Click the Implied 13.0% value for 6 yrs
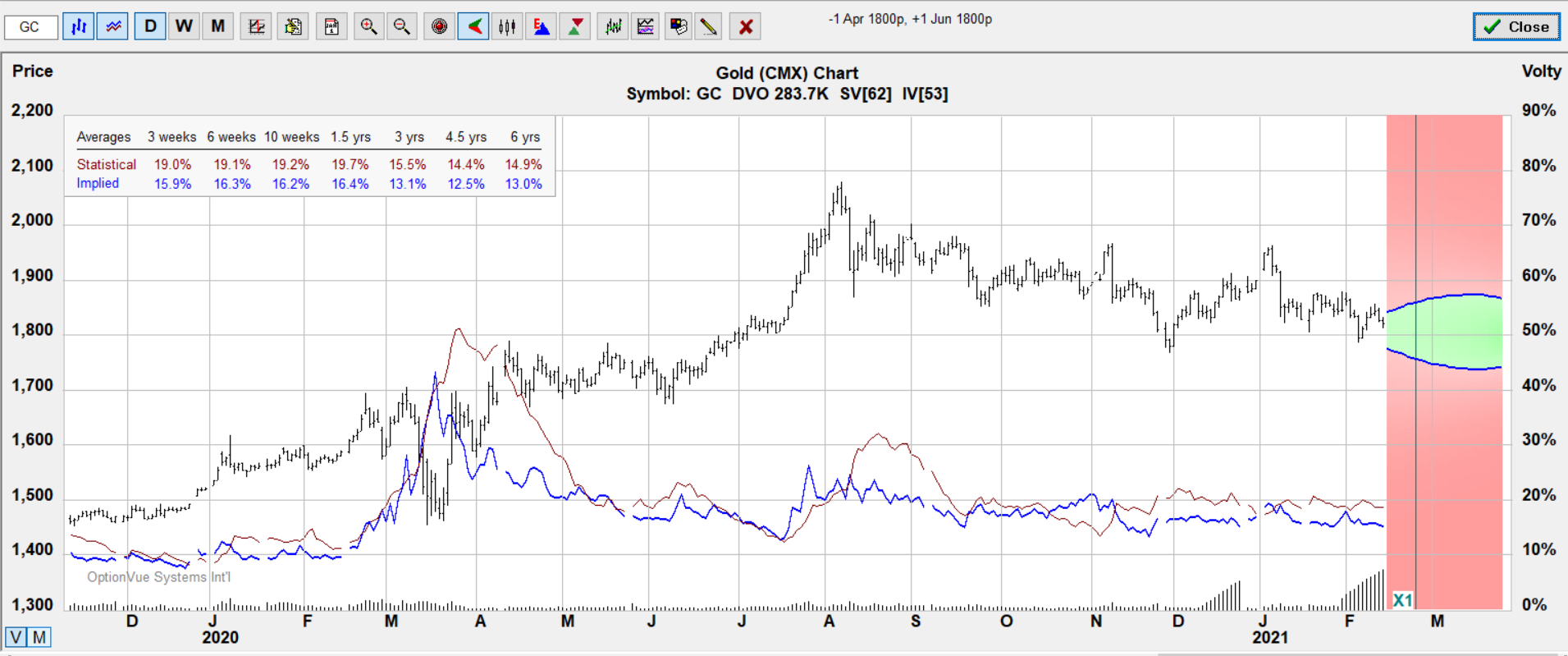Image resolution: width=1568 pixels, height=656 pixels. (x=523, y=184)
